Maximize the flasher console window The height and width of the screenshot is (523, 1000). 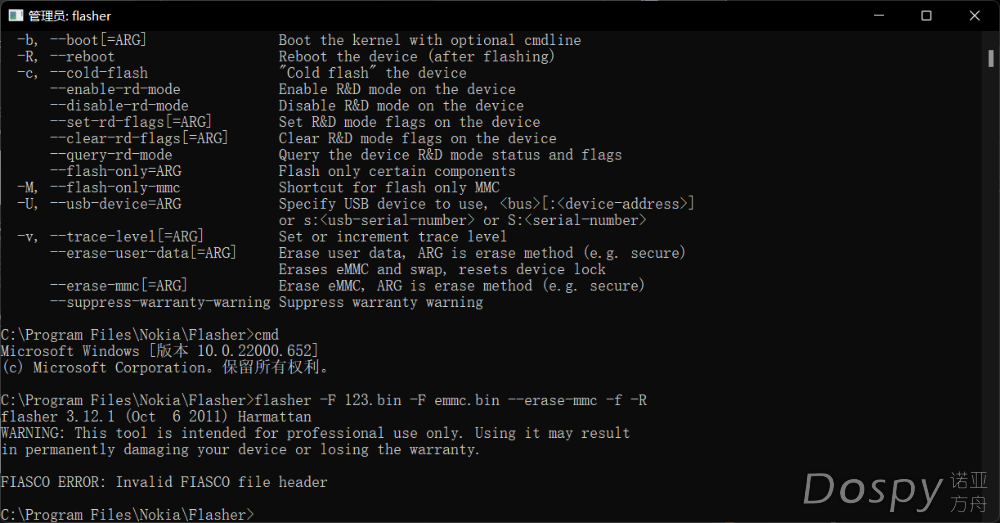point(927,15)
